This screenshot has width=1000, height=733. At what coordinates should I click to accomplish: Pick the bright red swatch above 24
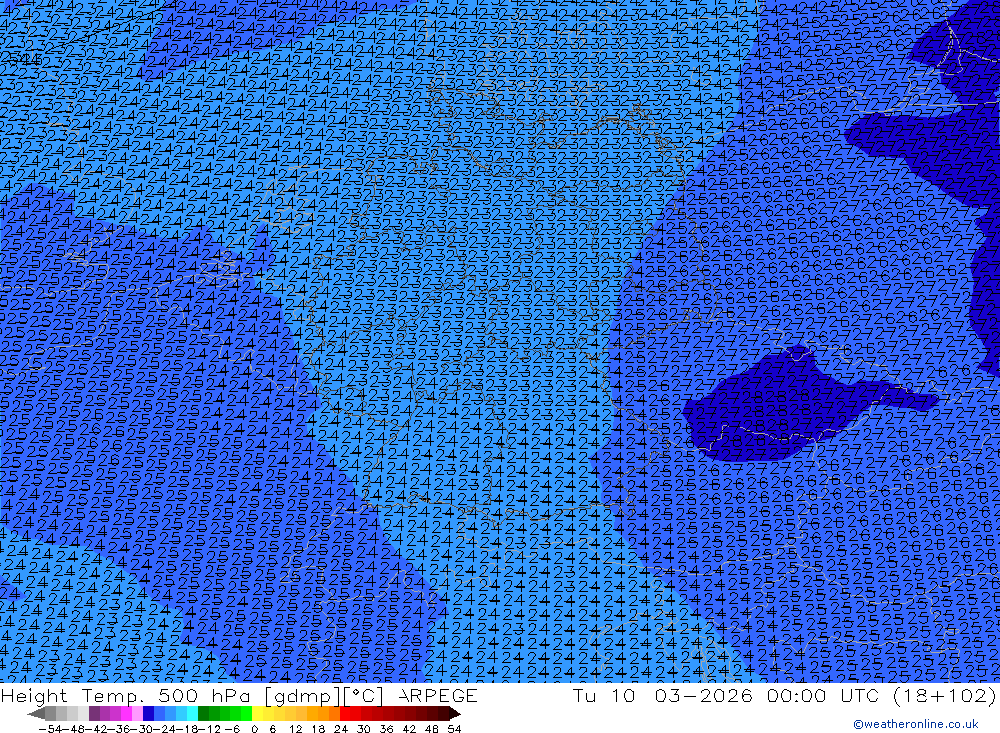click(345, 713)
